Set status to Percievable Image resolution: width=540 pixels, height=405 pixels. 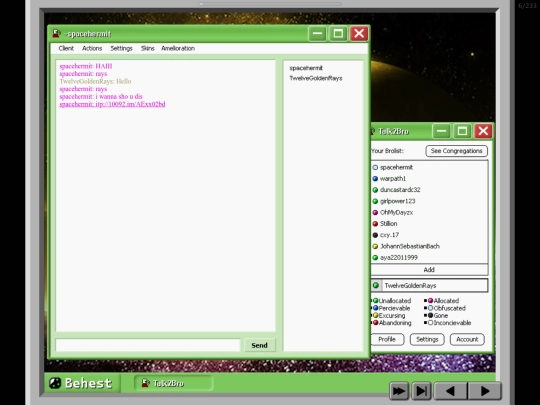click(x=392, y=308)
